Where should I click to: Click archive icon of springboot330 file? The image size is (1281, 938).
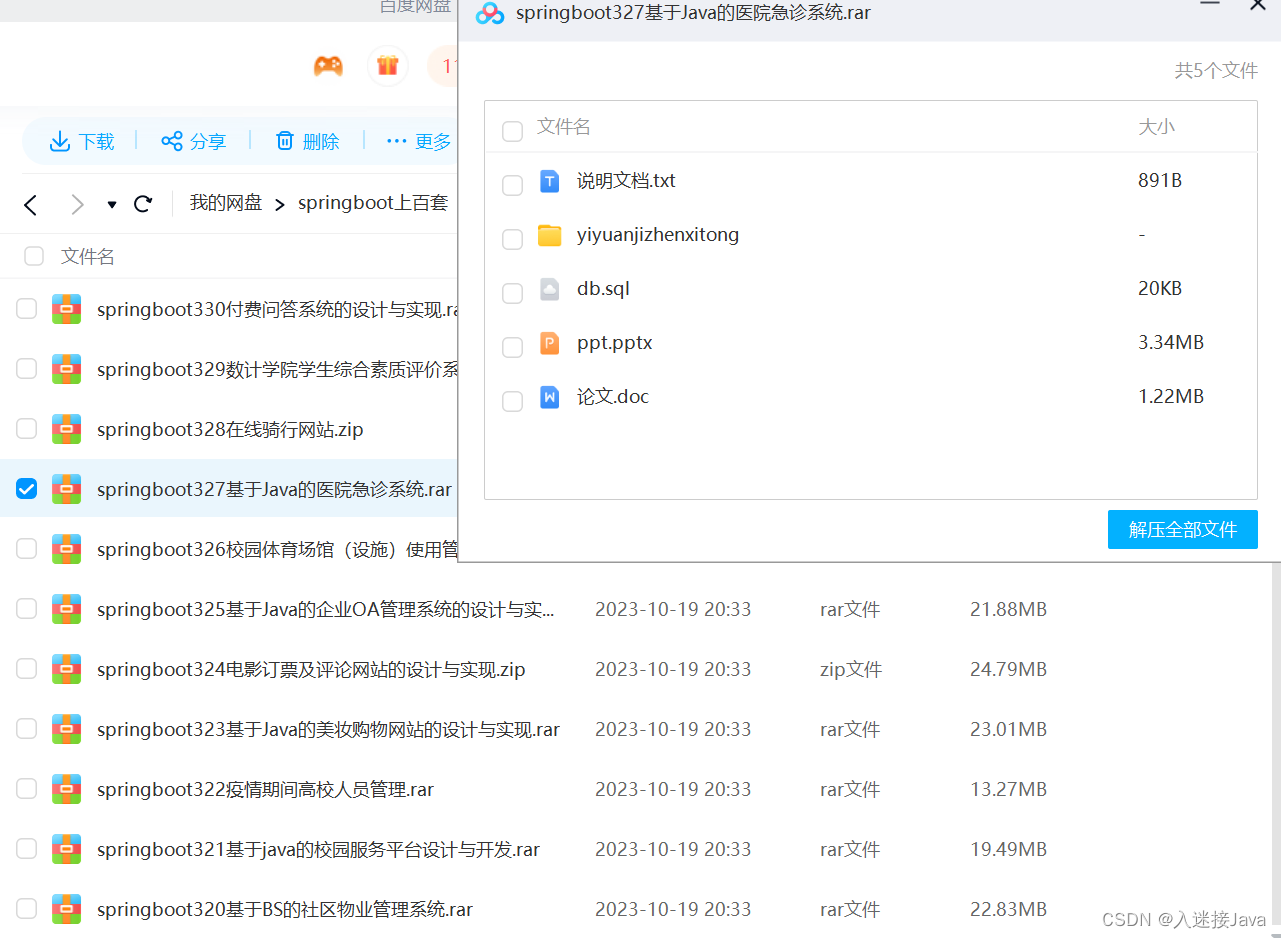(67, 309)
